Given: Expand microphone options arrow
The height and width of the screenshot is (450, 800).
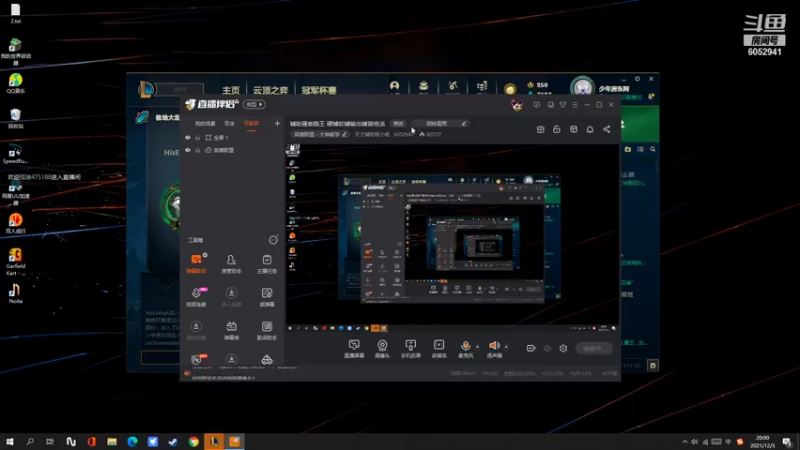Looking at the screenshot, I should click(x=478, y=347).
